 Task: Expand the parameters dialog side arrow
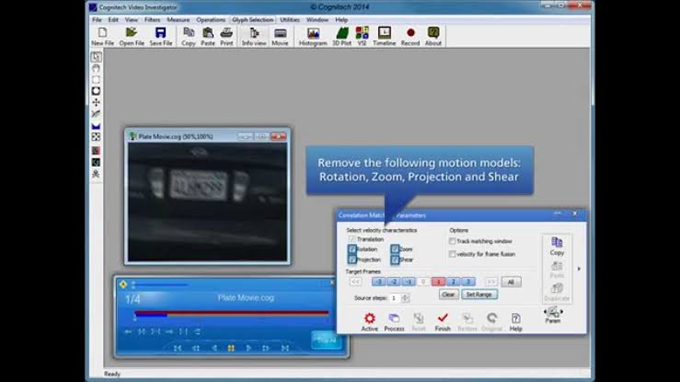pyautogui.click(x=579, y=269)
